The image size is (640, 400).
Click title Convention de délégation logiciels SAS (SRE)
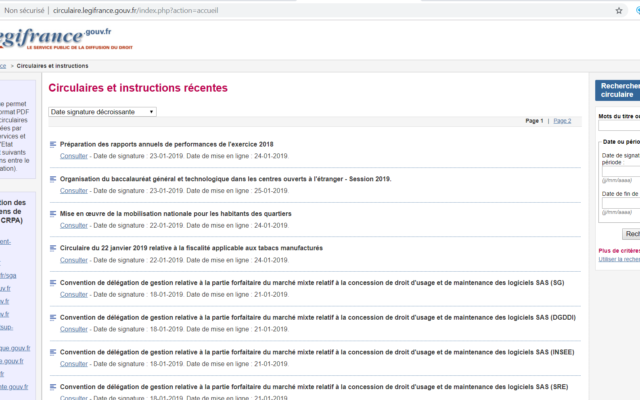[x=314, y=387]
